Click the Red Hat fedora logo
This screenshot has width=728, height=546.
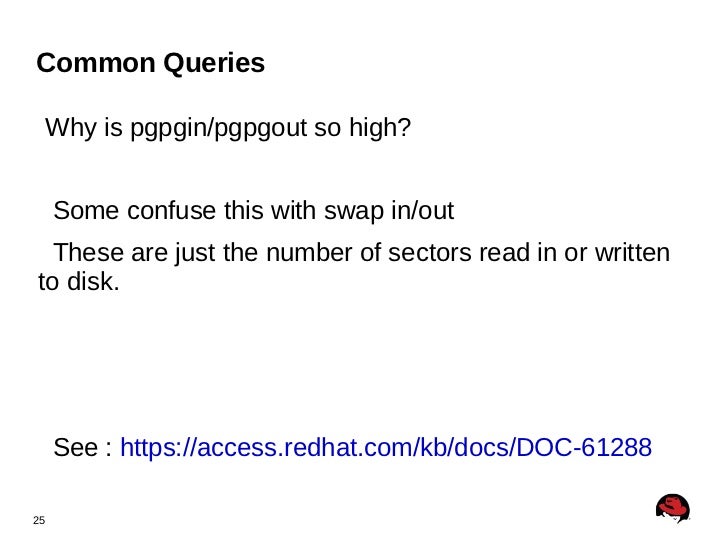coord(672,508)
